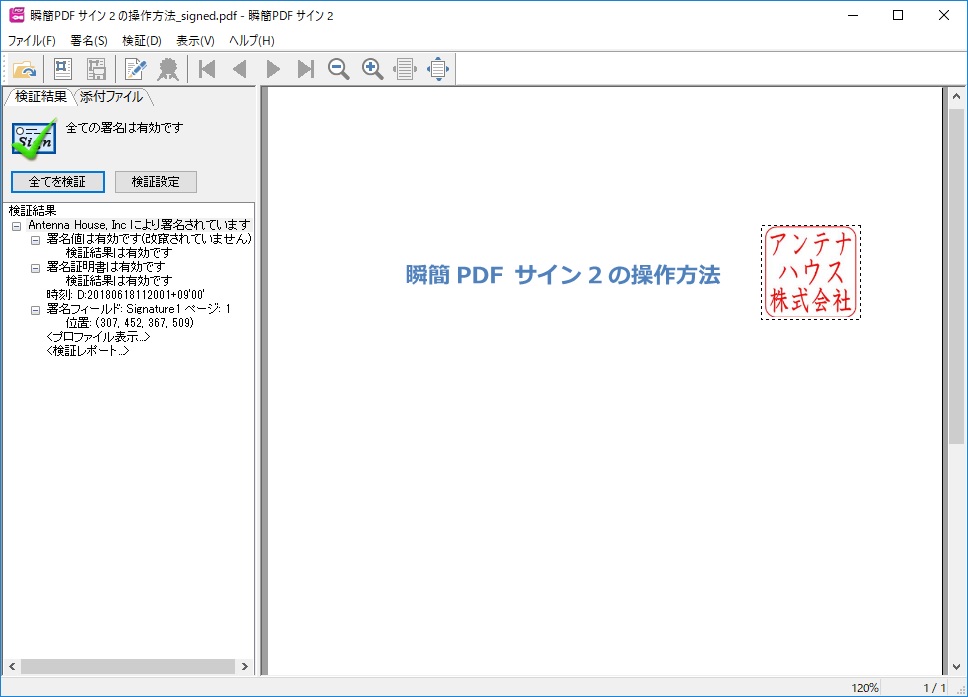Collapse the 署名値は有効です node

tap(35, 240)
